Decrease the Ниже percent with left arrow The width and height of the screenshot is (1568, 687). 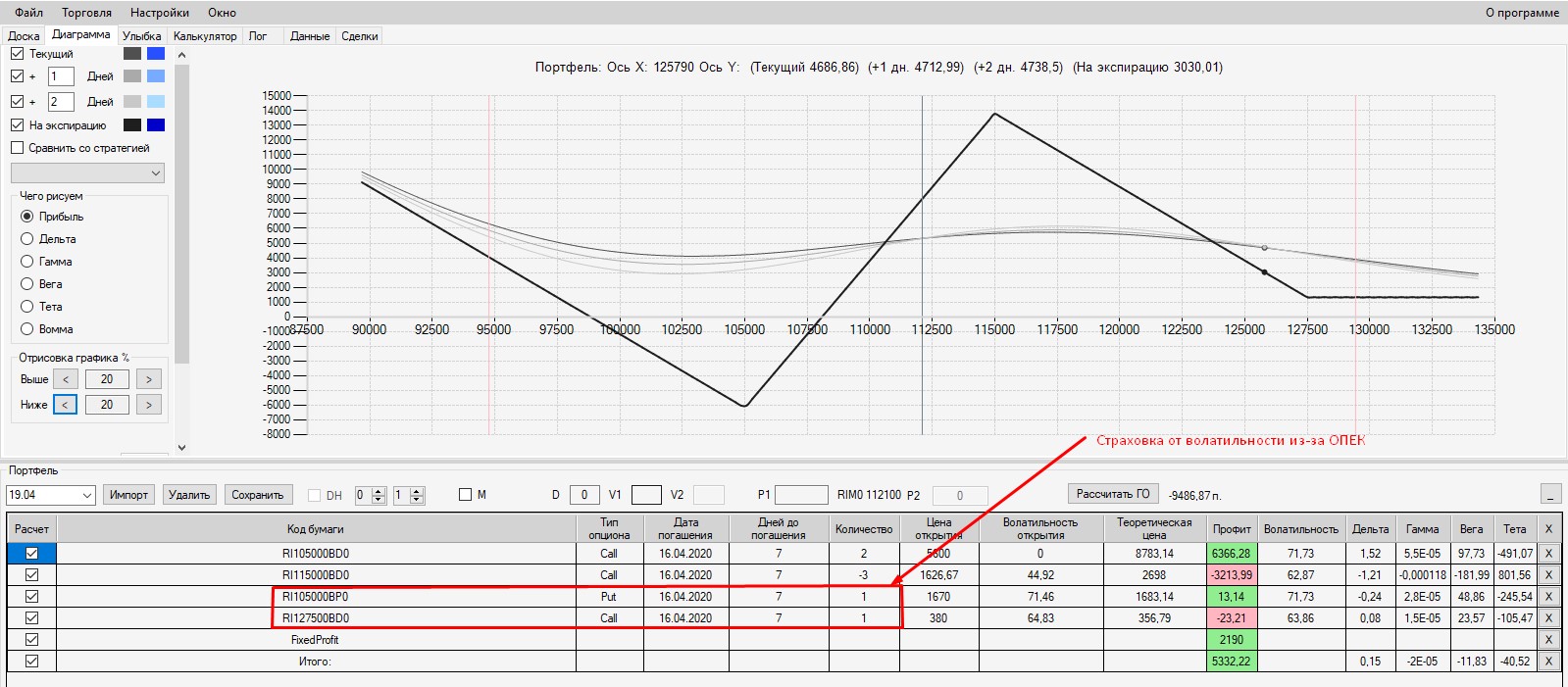66,405
